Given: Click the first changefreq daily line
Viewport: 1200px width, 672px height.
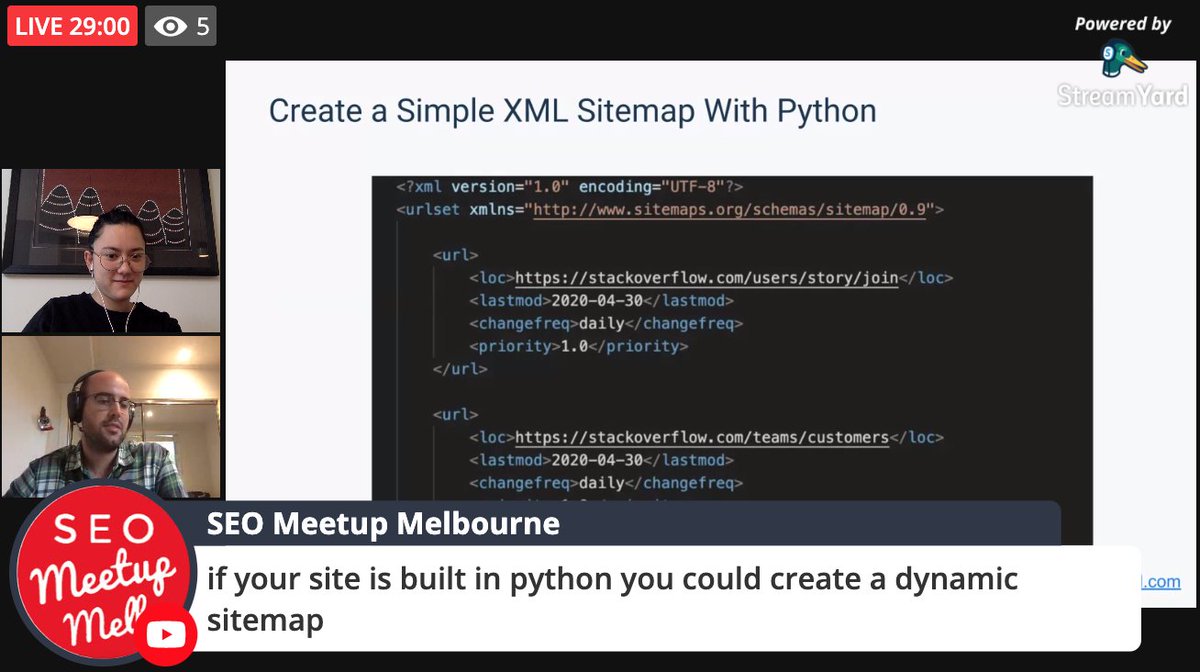Looking at the screenshot, I should pos(605,323).
